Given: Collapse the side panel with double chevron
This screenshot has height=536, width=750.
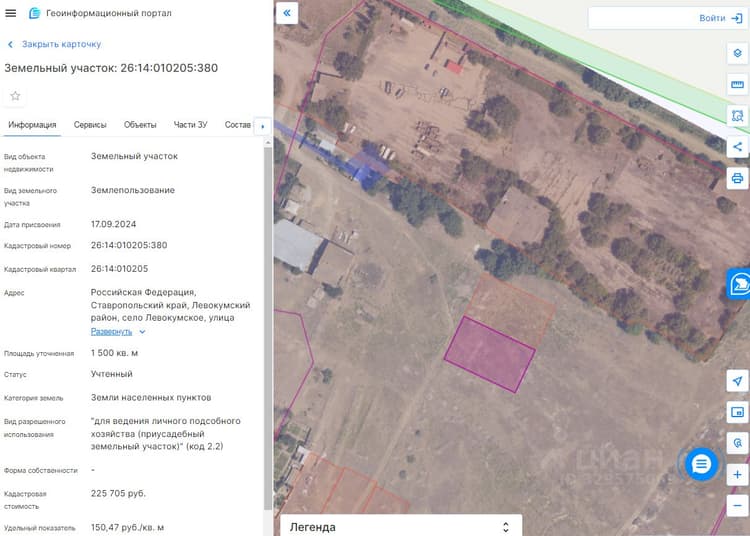Looking at the screenshot, I should click(x=287, y=13).
